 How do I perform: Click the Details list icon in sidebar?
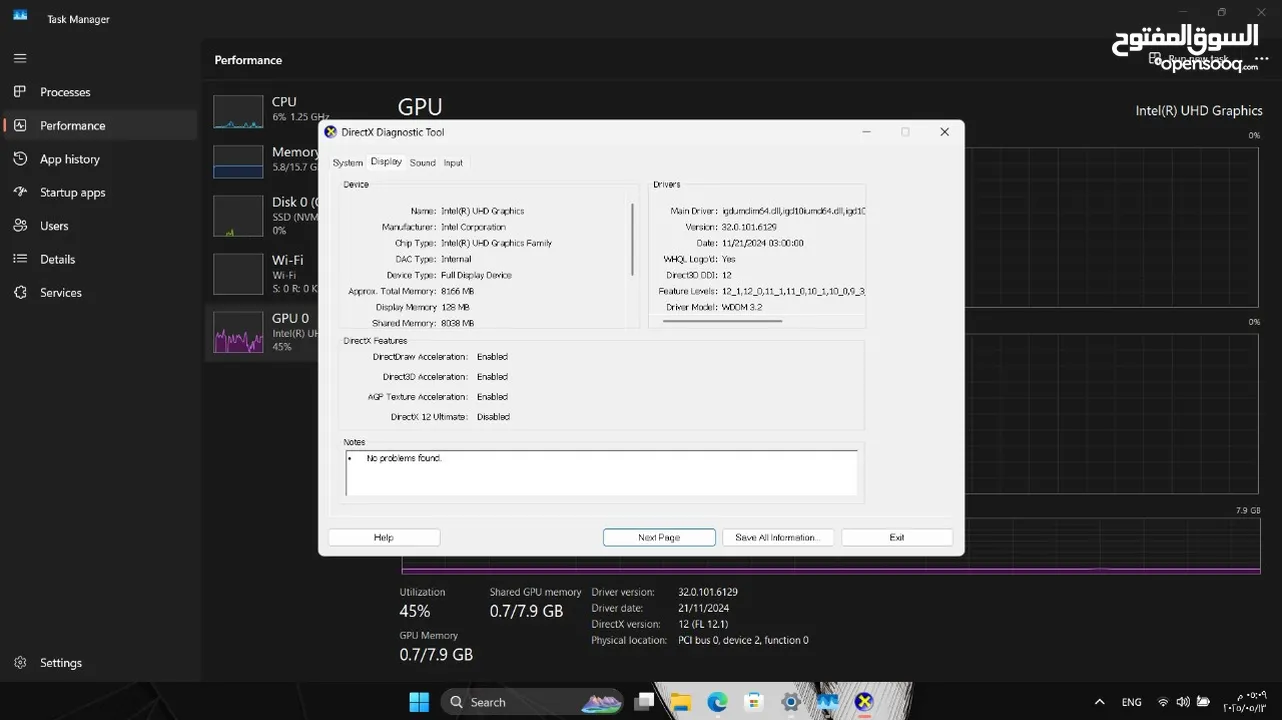[x=19, y=259]
